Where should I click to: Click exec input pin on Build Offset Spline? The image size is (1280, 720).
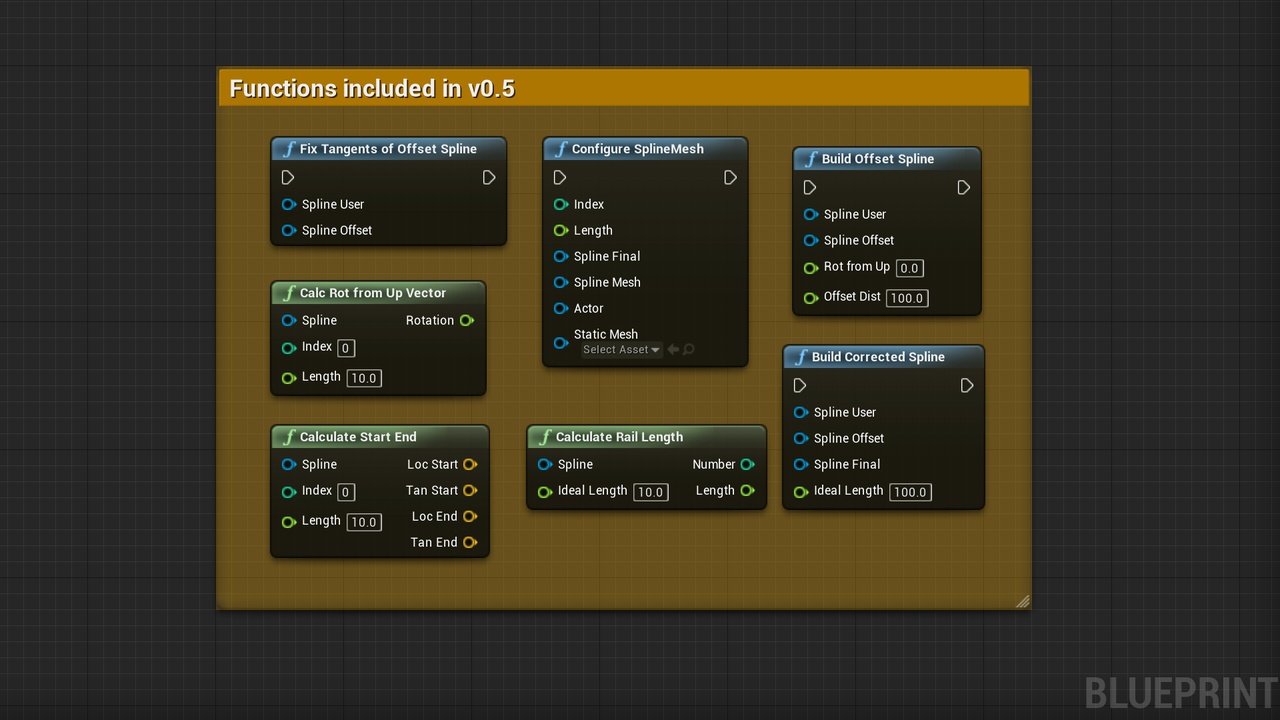pyautogui.click(x=810, y=187)
